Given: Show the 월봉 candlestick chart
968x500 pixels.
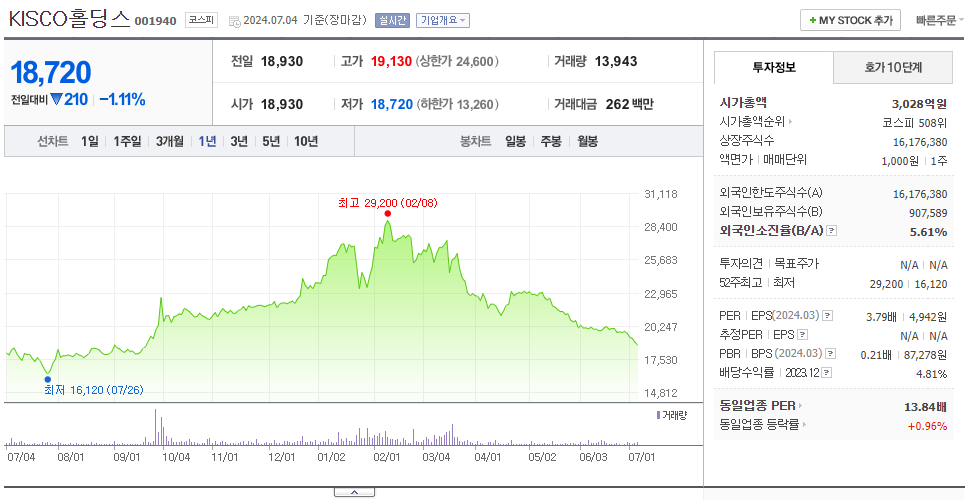Looking at the screenshot, I should [x=588, y=141].
